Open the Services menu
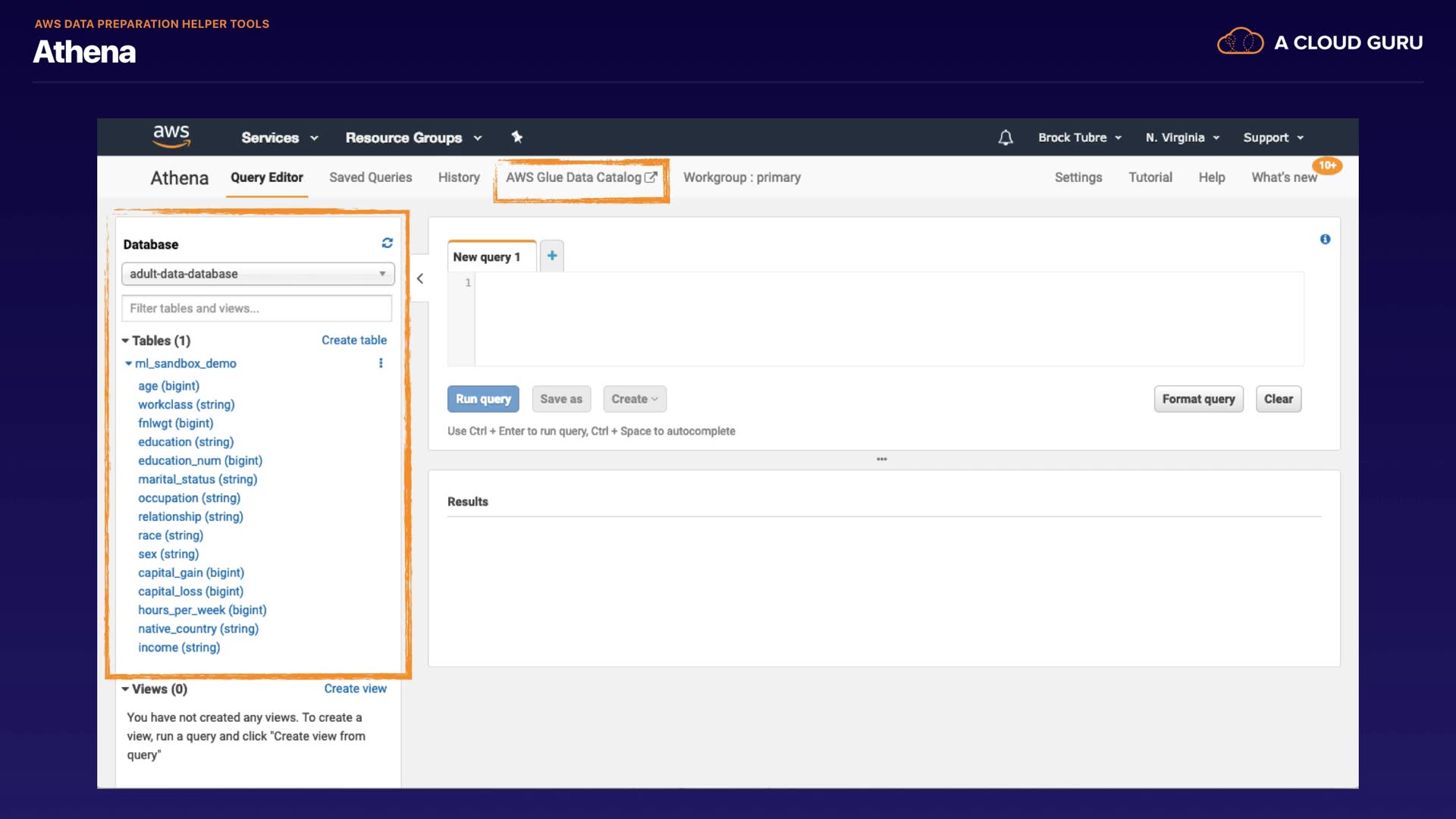1456x819 pixels. click(x=279, y=138)
